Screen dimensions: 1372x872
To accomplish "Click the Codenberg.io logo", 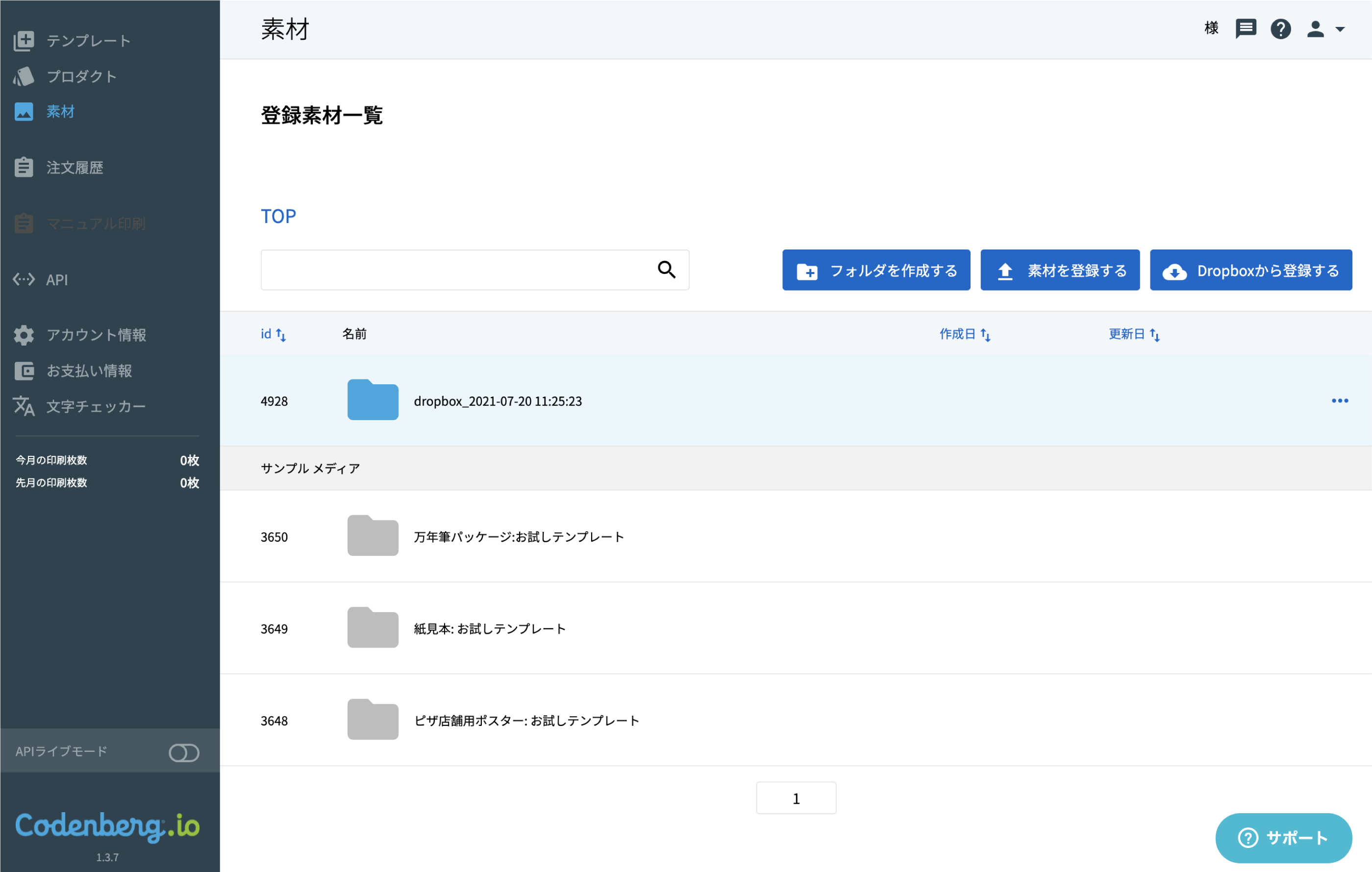I will [107, 826].
